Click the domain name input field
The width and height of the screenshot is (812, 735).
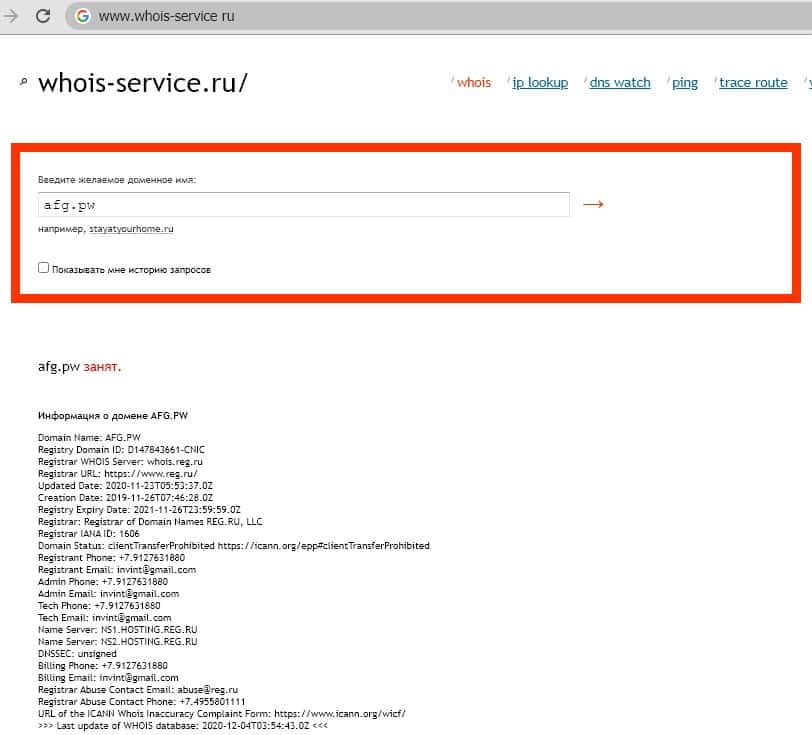click(304, 205)
